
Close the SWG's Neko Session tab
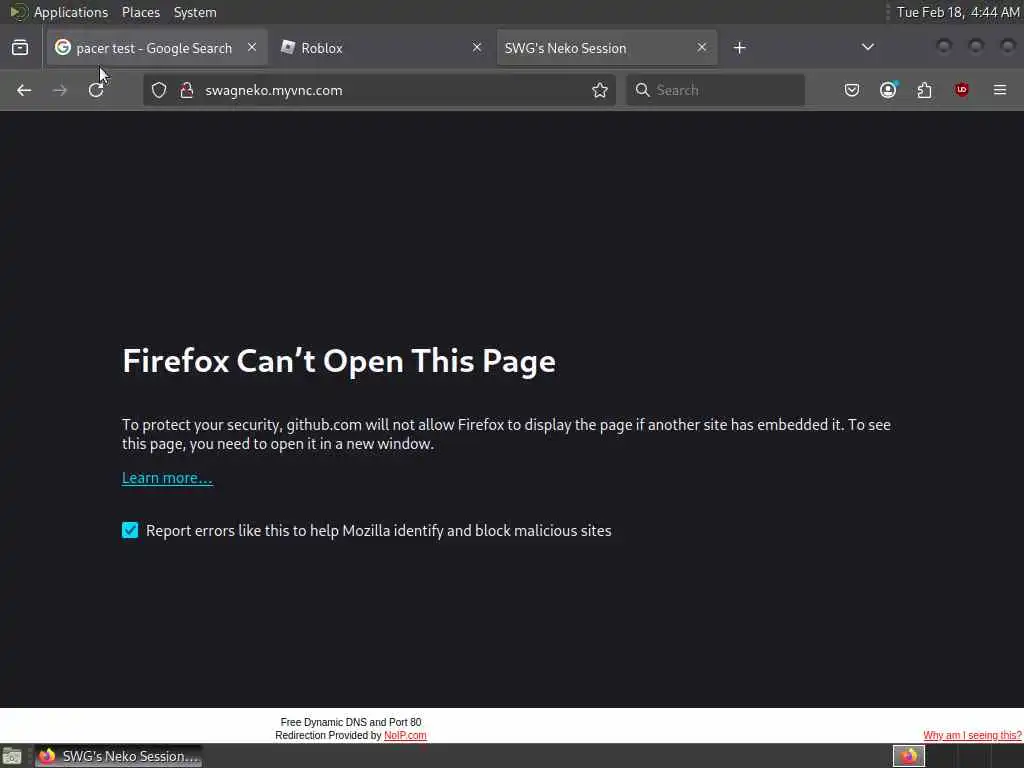click(701, 48)
